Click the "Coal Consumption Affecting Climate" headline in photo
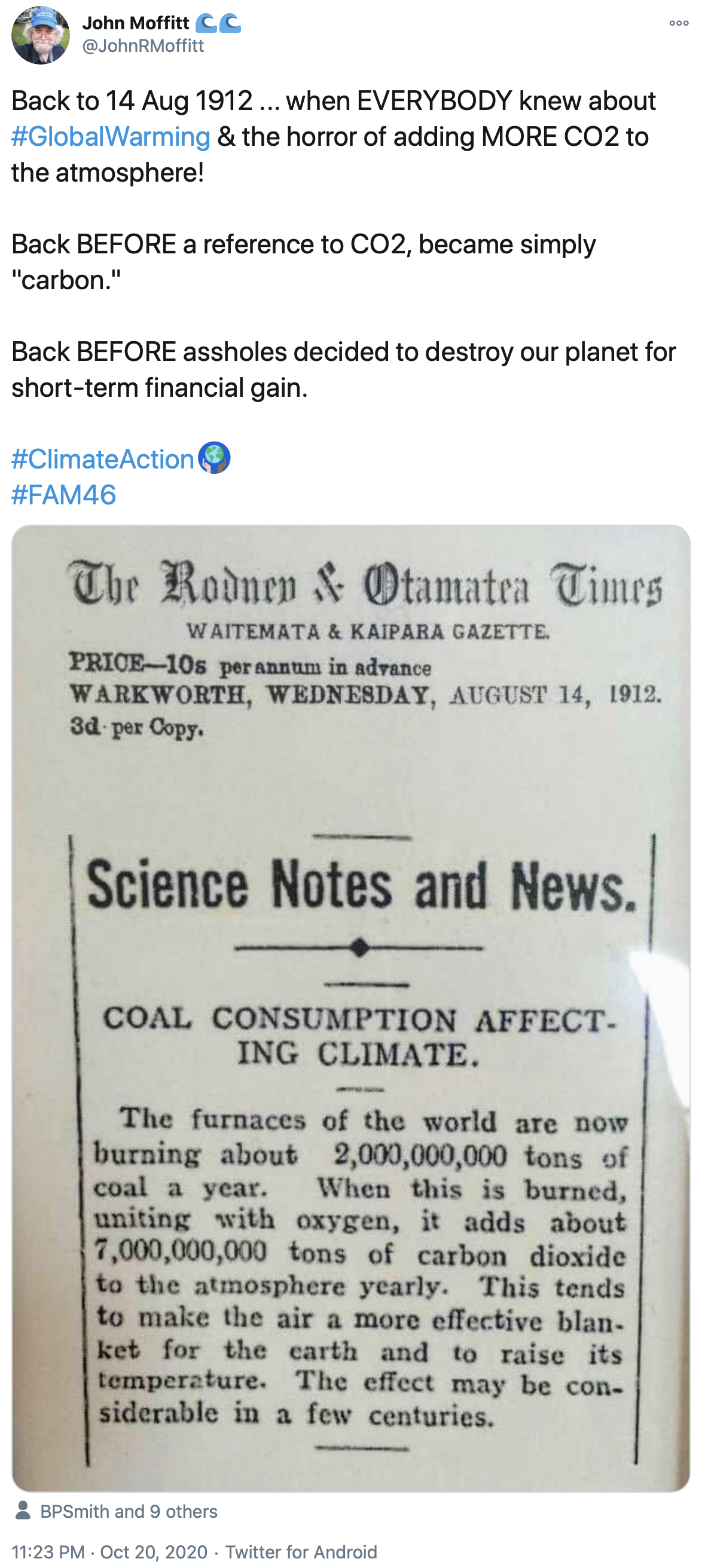The width and height of the screenshot is (708, 1568). [x=359, y=1036]
